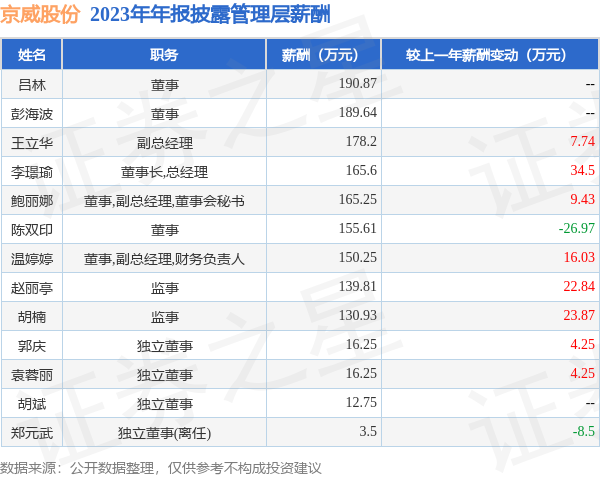Click 郭庆's change value 4.25
The height and width of the screenshot is (477, 600).
point(582,344)
